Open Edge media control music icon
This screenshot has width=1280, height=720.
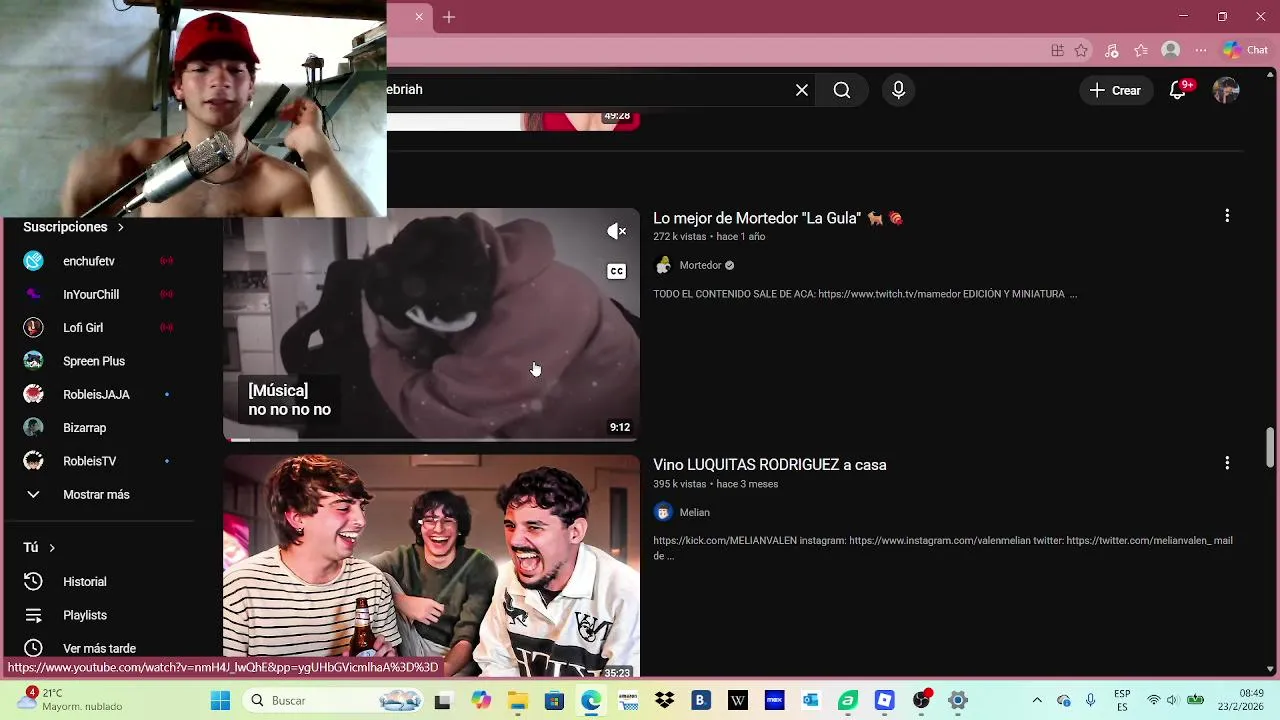[1112, 50]
